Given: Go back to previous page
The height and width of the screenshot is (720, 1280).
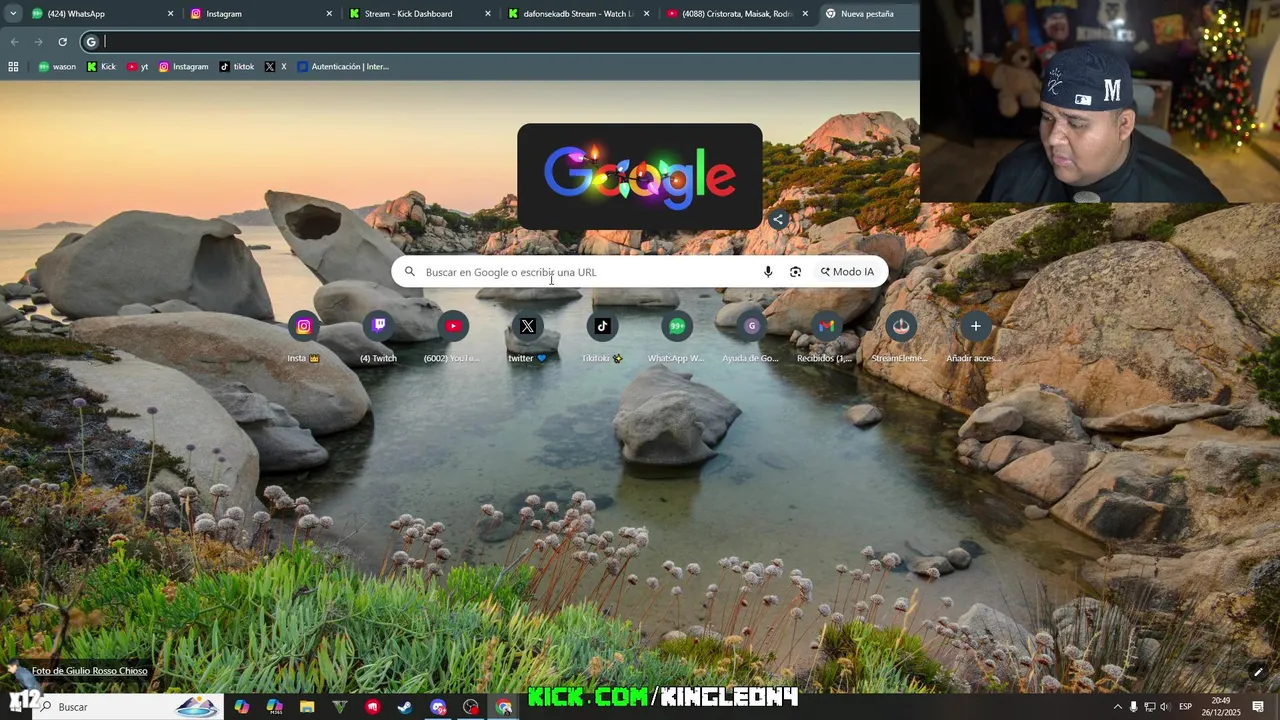Looking at the screenshot, I should point(14,42).
